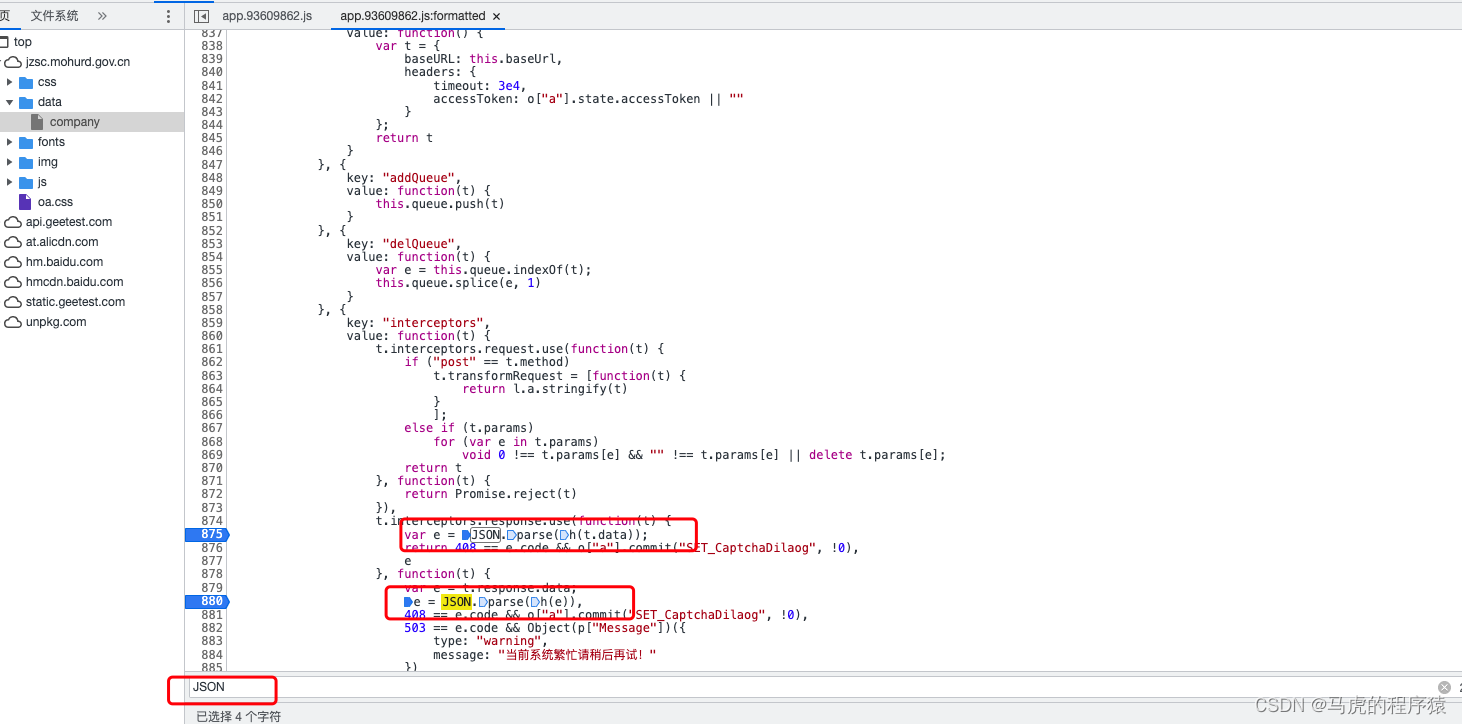Toggle breakpoint on line 880
The width and height of the screenshot is (1462, 724).
(x=206, y=601)
